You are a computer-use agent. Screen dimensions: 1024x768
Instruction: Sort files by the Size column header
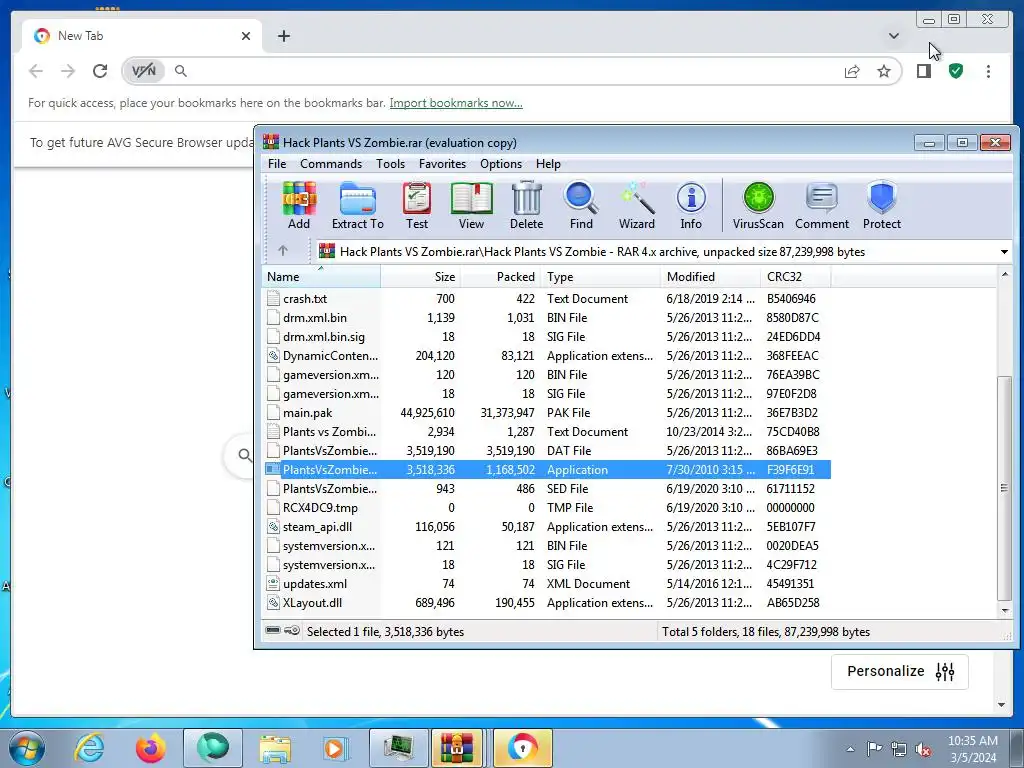tap(421, 276)
